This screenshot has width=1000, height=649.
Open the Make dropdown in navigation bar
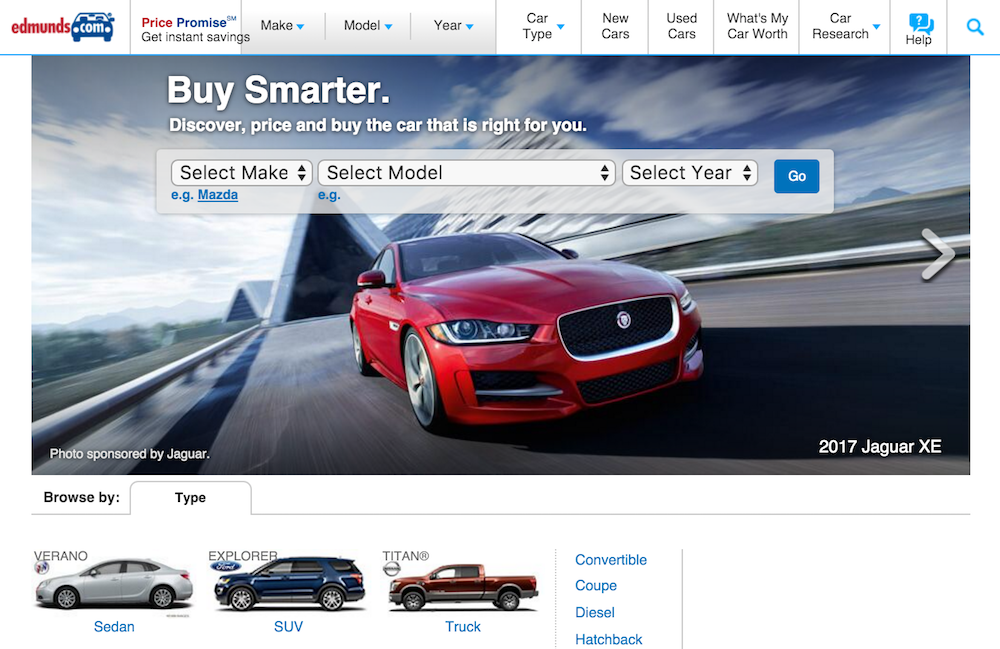click(283, 26)
